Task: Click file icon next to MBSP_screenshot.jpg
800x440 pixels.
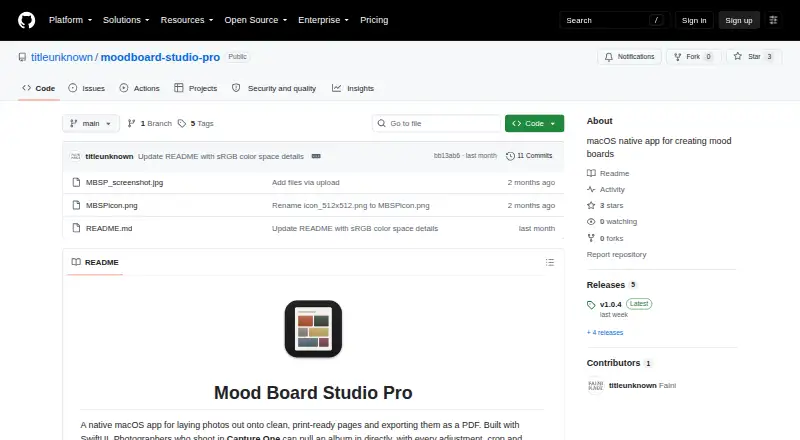Action: coord(77,182)
